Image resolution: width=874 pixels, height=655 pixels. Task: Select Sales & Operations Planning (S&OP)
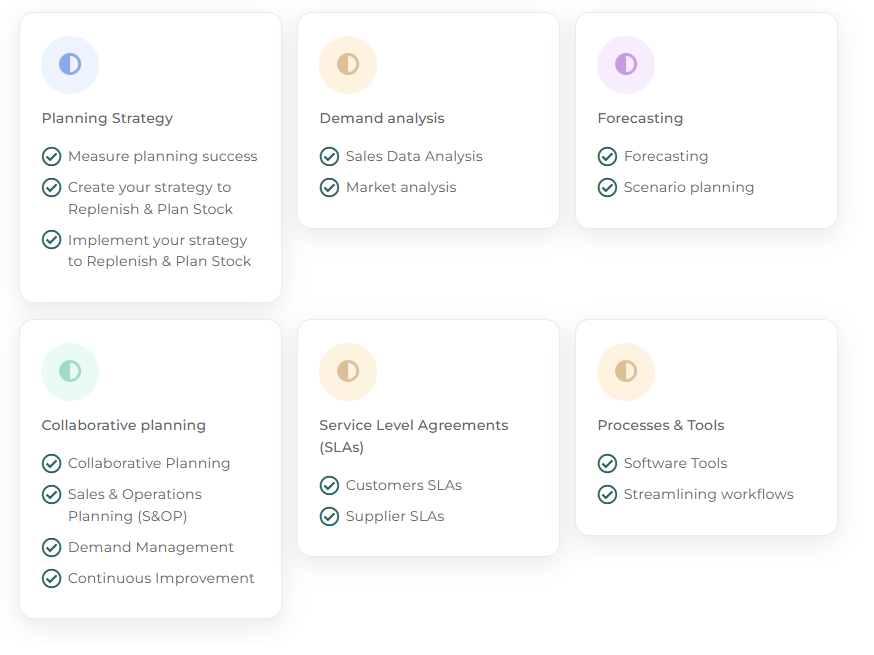135,505
